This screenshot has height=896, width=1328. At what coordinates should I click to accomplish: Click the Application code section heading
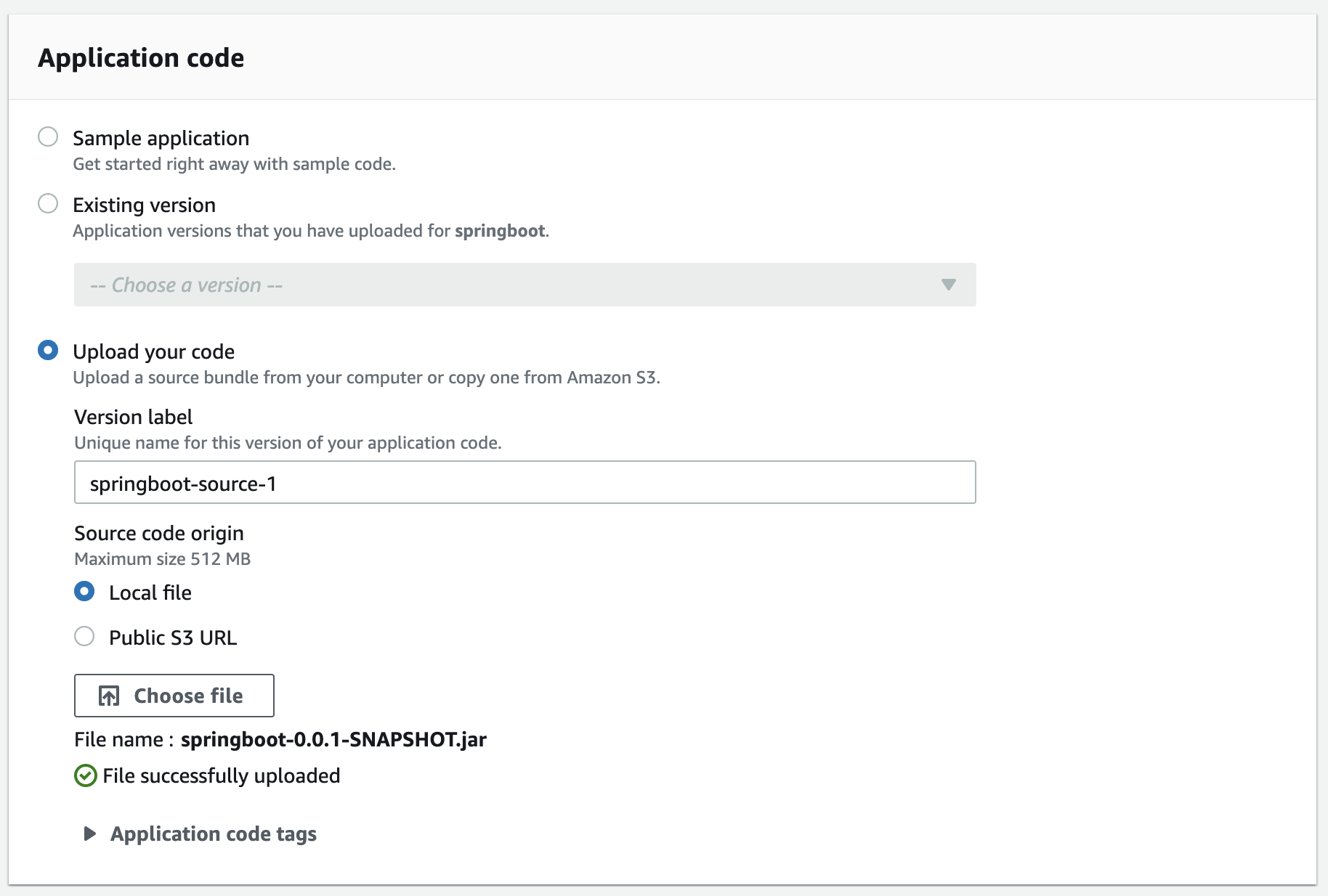[x=141, y=58]
